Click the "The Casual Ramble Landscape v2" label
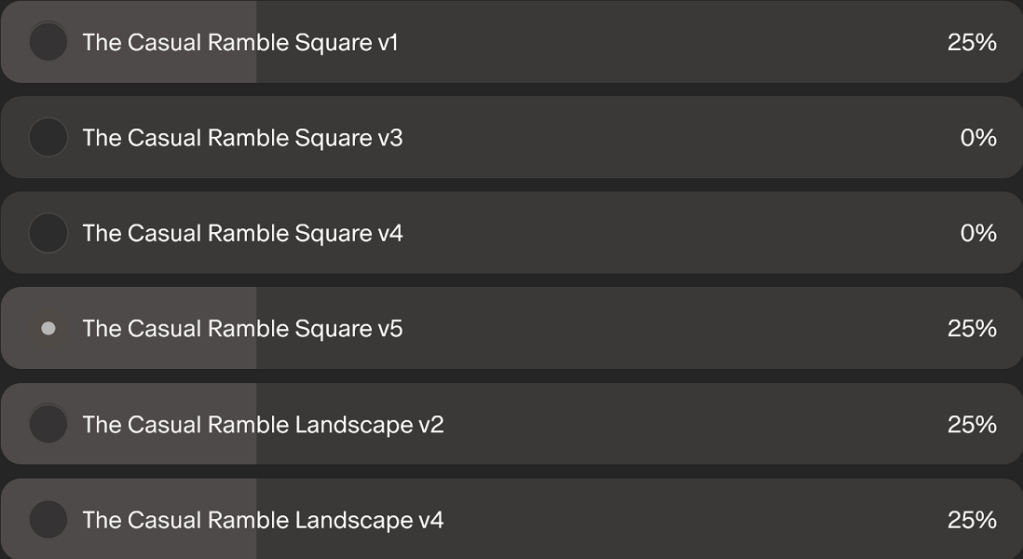 pos(263,424)
